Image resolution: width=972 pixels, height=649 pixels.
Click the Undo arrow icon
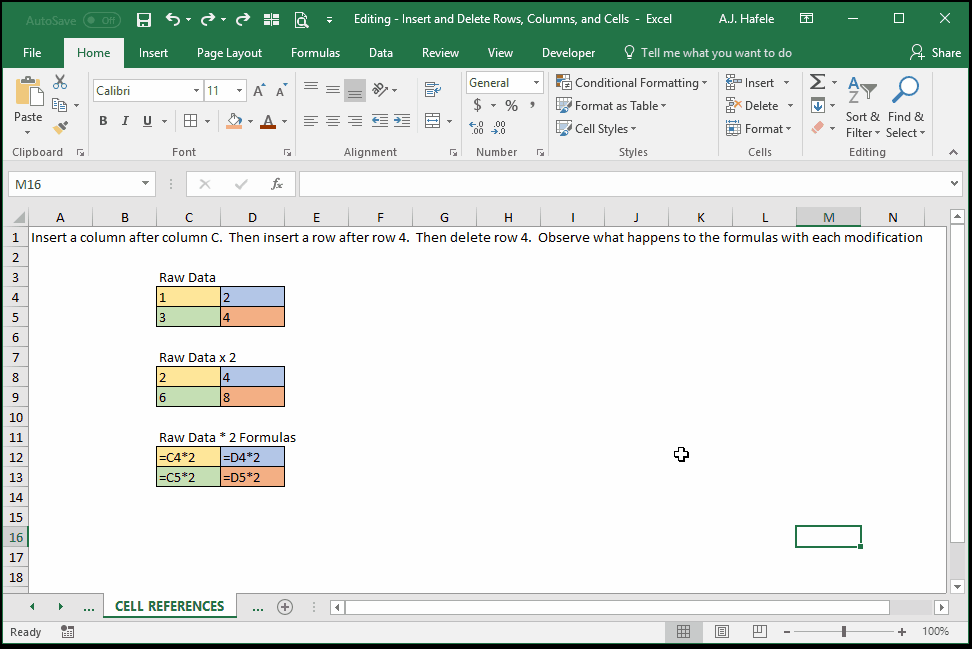click(x=172, y=19)
